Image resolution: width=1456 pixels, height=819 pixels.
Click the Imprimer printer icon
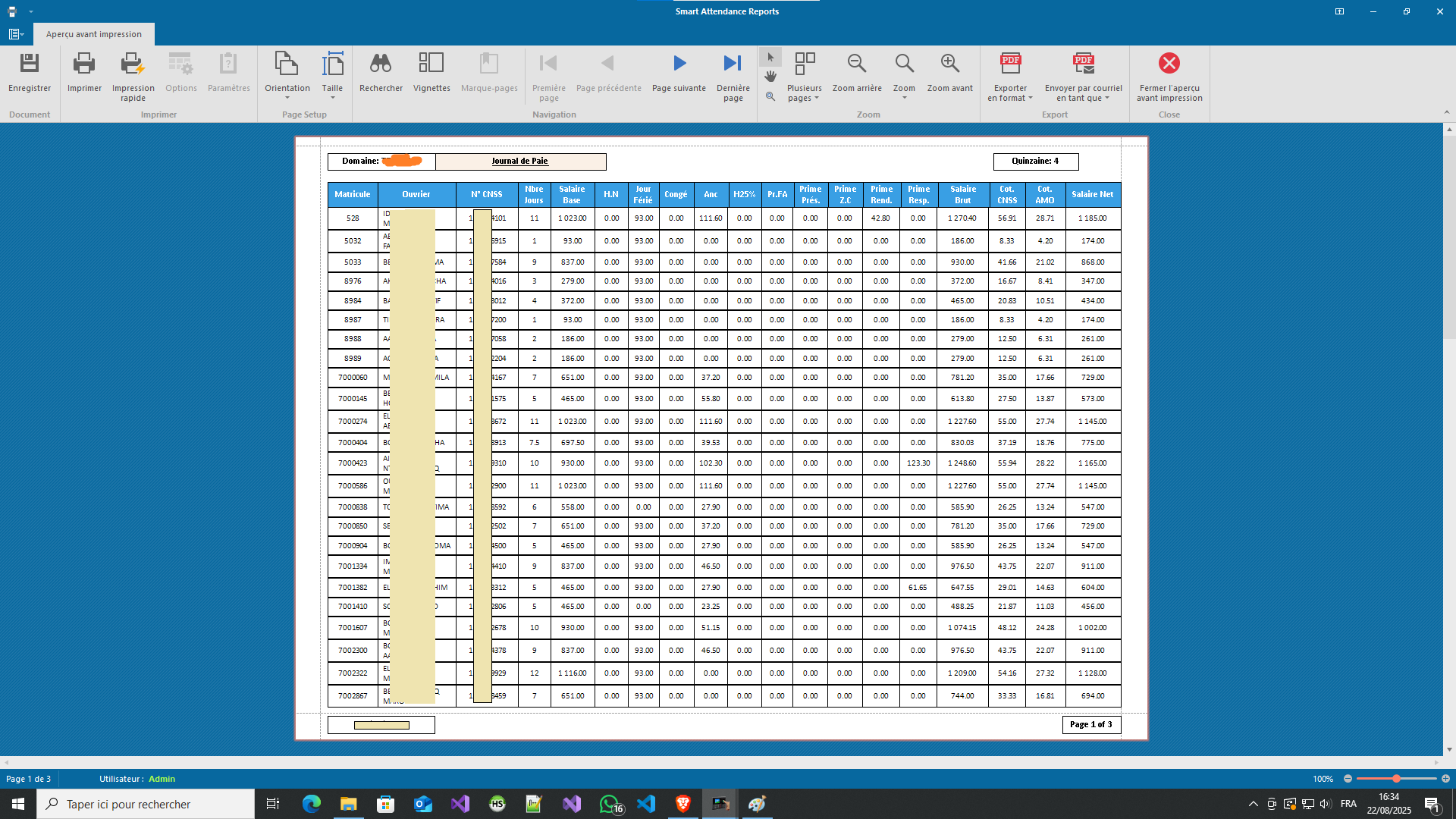[84, 64]
